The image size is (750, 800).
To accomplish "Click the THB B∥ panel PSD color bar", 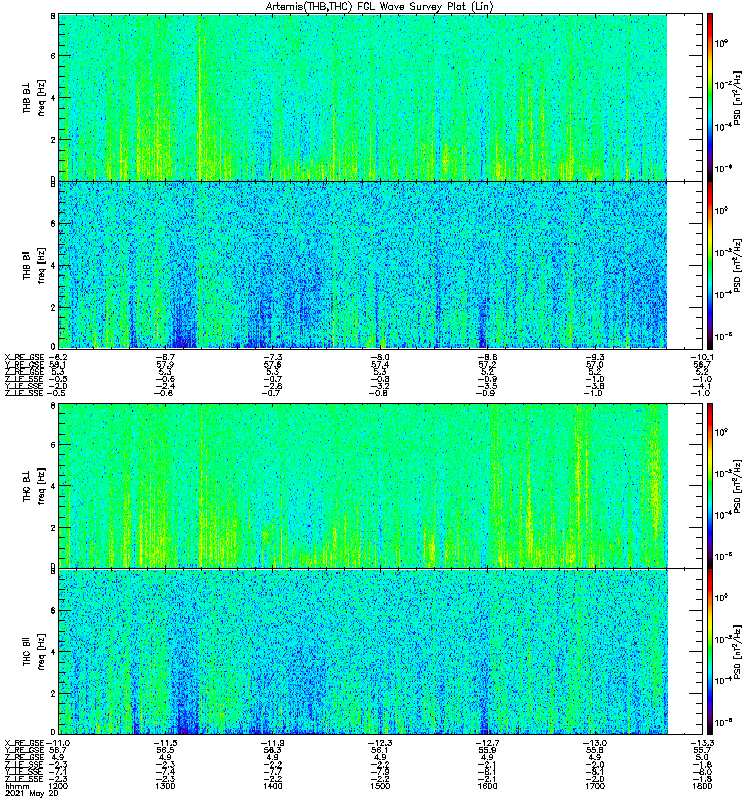I will click(710, 265).
